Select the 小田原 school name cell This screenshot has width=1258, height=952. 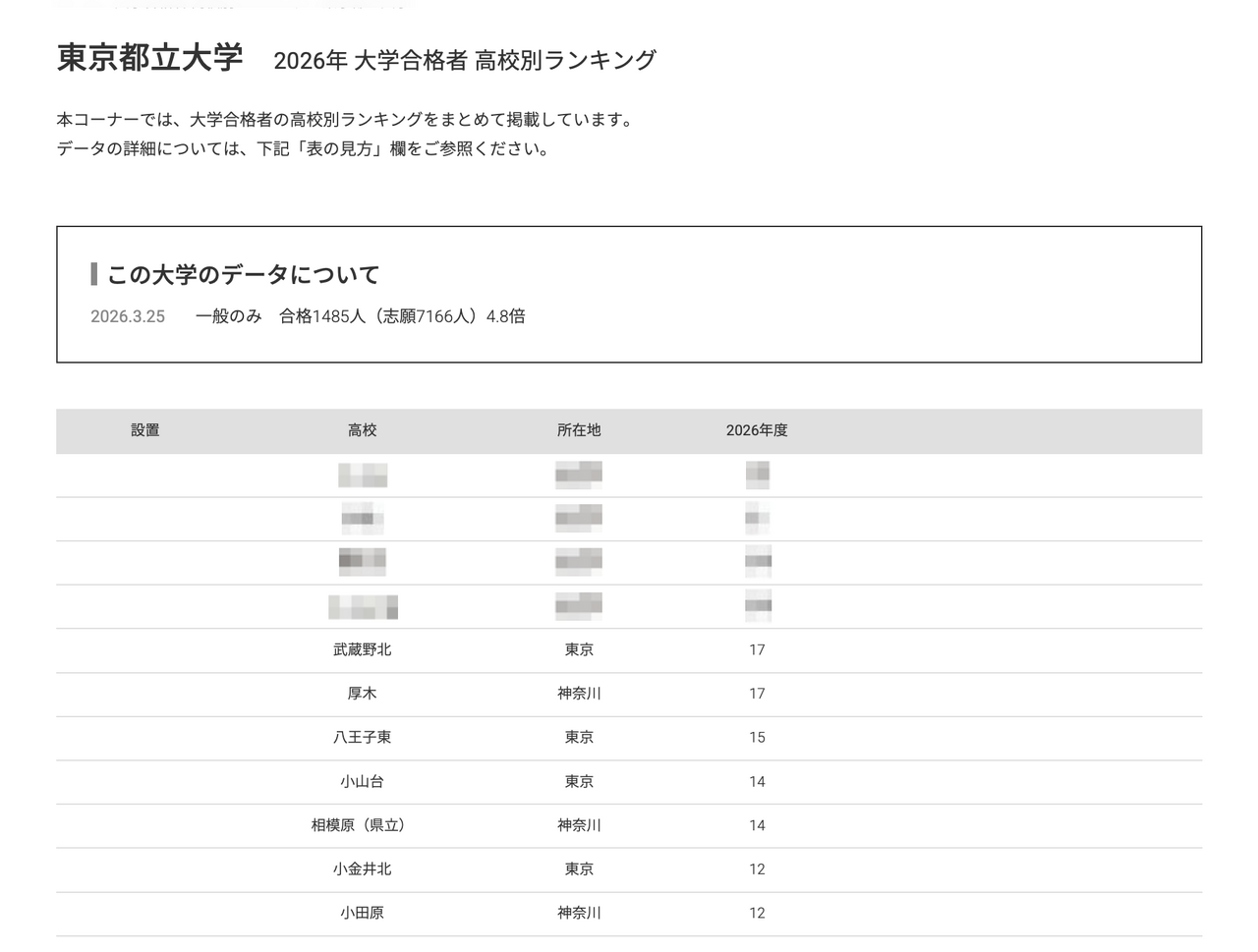(363, 913)
